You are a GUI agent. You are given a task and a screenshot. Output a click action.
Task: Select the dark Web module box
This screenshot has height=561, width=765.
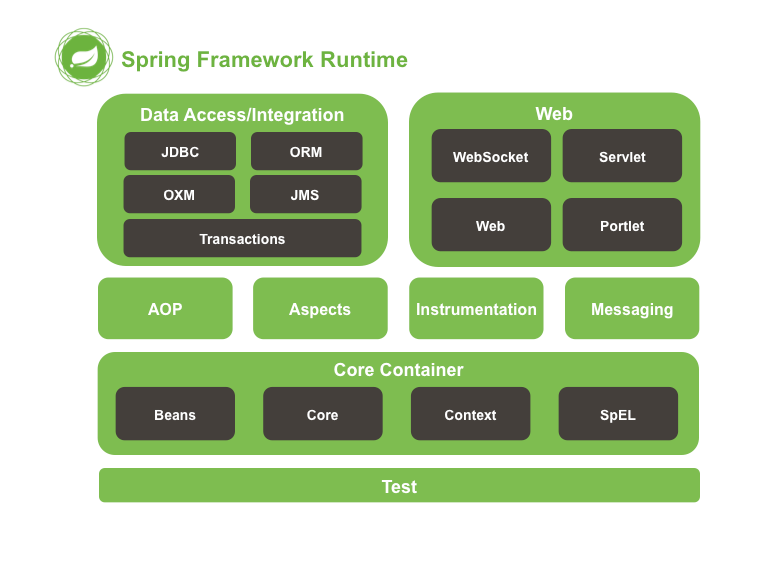coord(491,224)
